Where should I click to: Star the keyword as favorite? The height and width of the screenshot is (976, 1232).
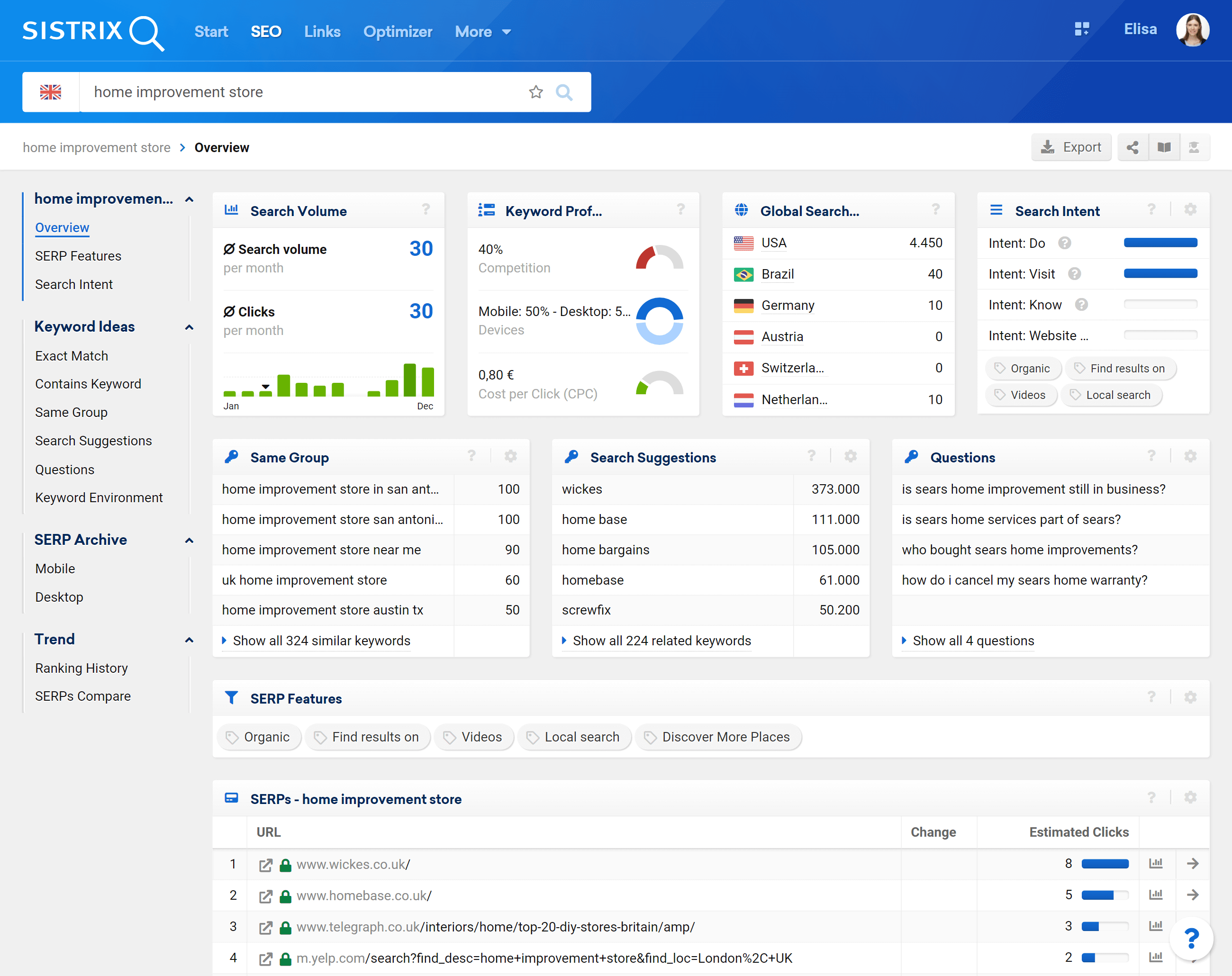(x=535, y=92)
